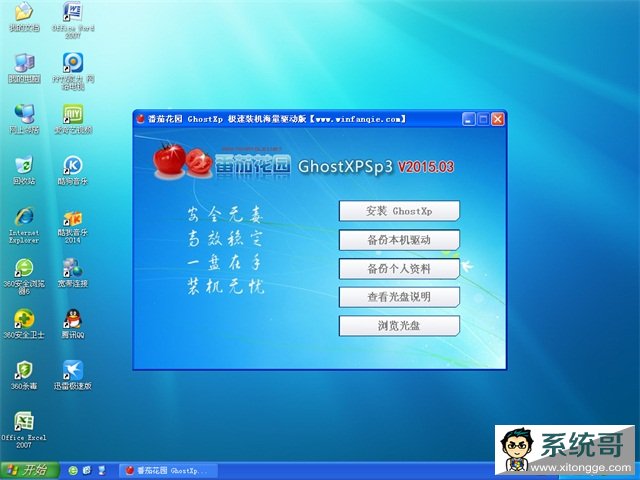The height and width of the screenshot is (480, 640).
Task: Minimize the 番茄花园 GhostXp window
Action: [469, 119]
